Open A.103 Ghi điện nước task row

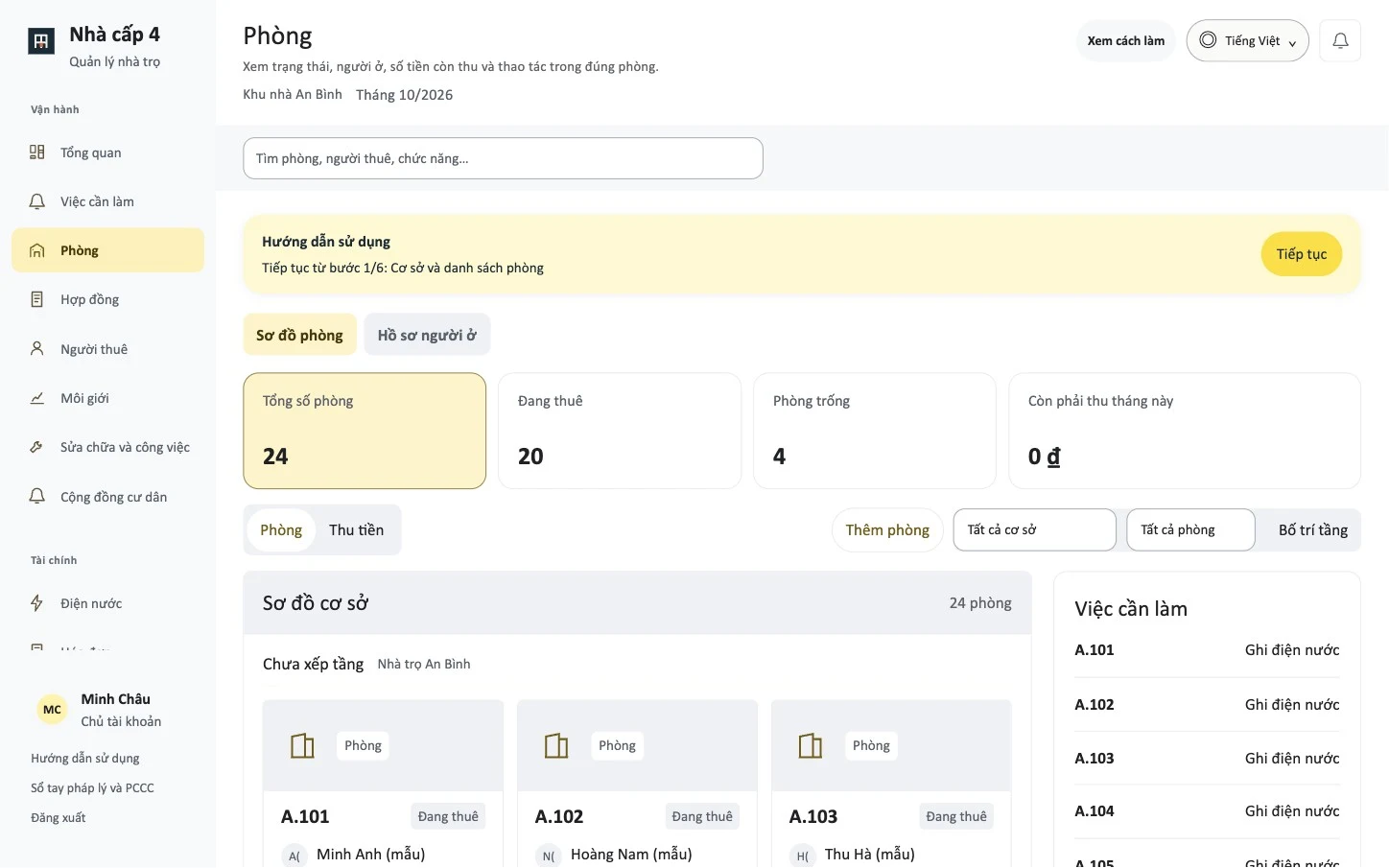click(x=1207, y=759)
